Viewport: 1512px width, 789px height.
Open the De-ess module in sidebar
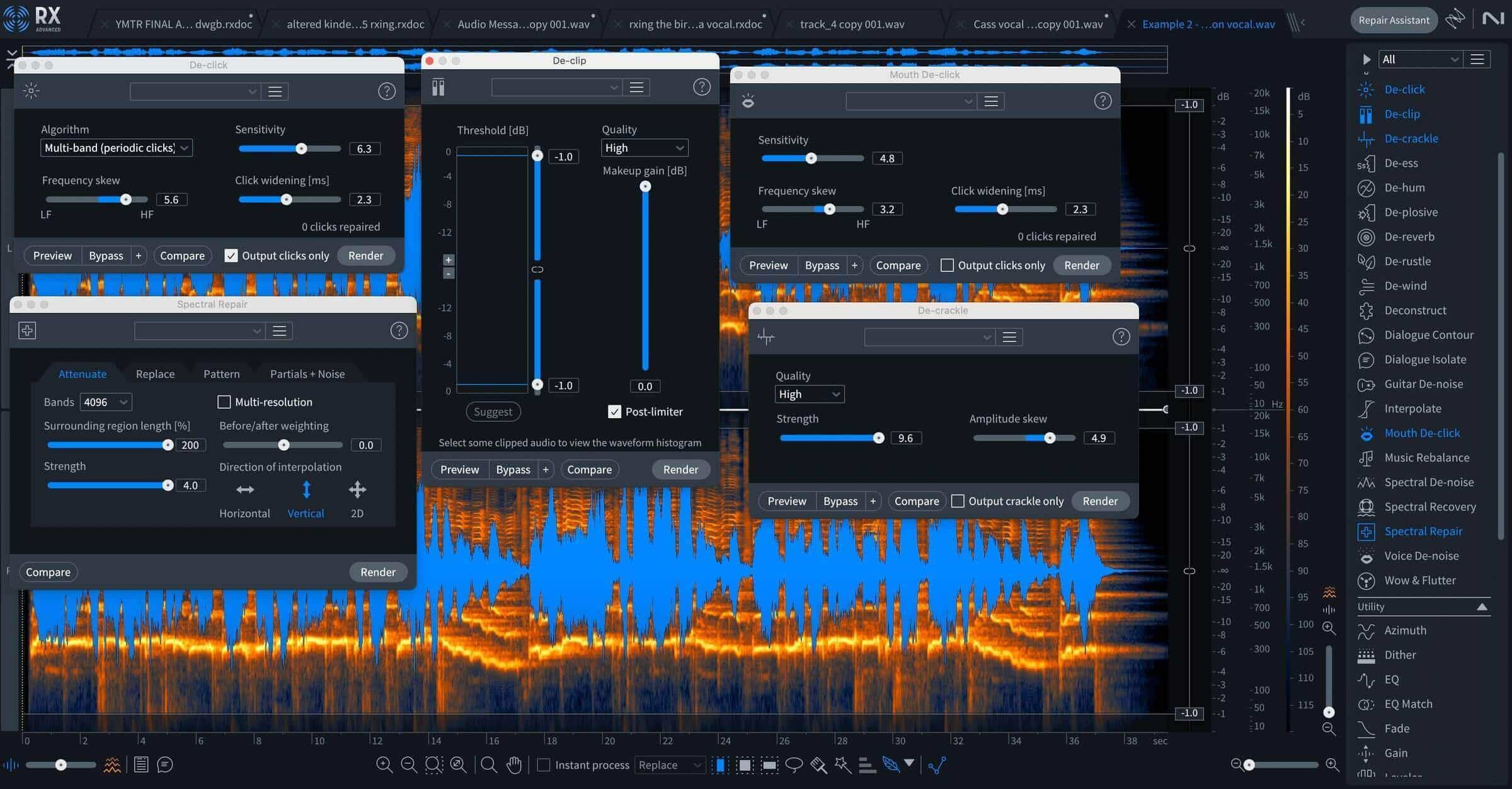tap(1401, 163)
